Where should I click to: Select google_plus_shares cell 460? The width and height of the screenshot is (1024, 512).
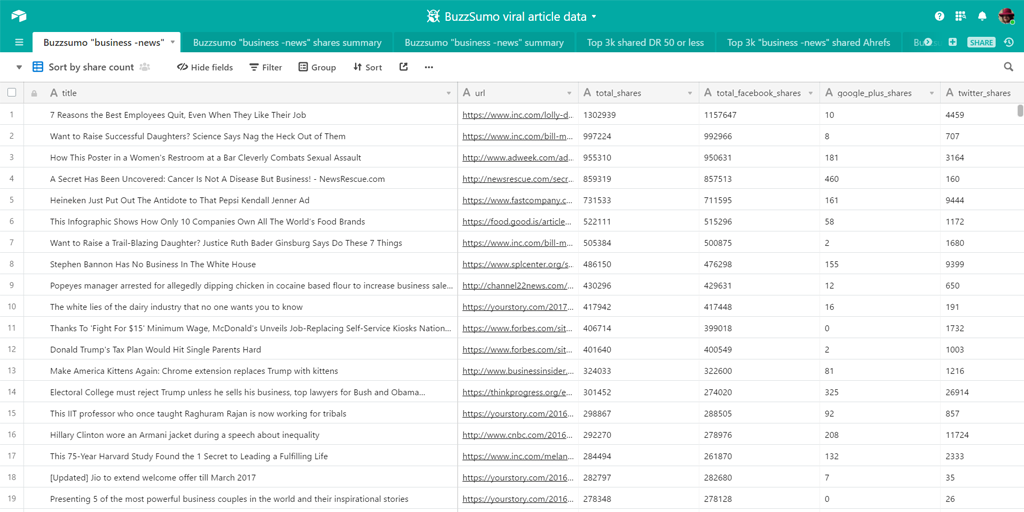point(880,178)
